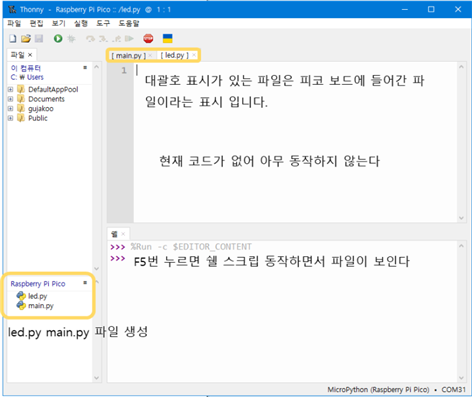Open the 편집 menu
472x397 pixels.
point(36,23)
